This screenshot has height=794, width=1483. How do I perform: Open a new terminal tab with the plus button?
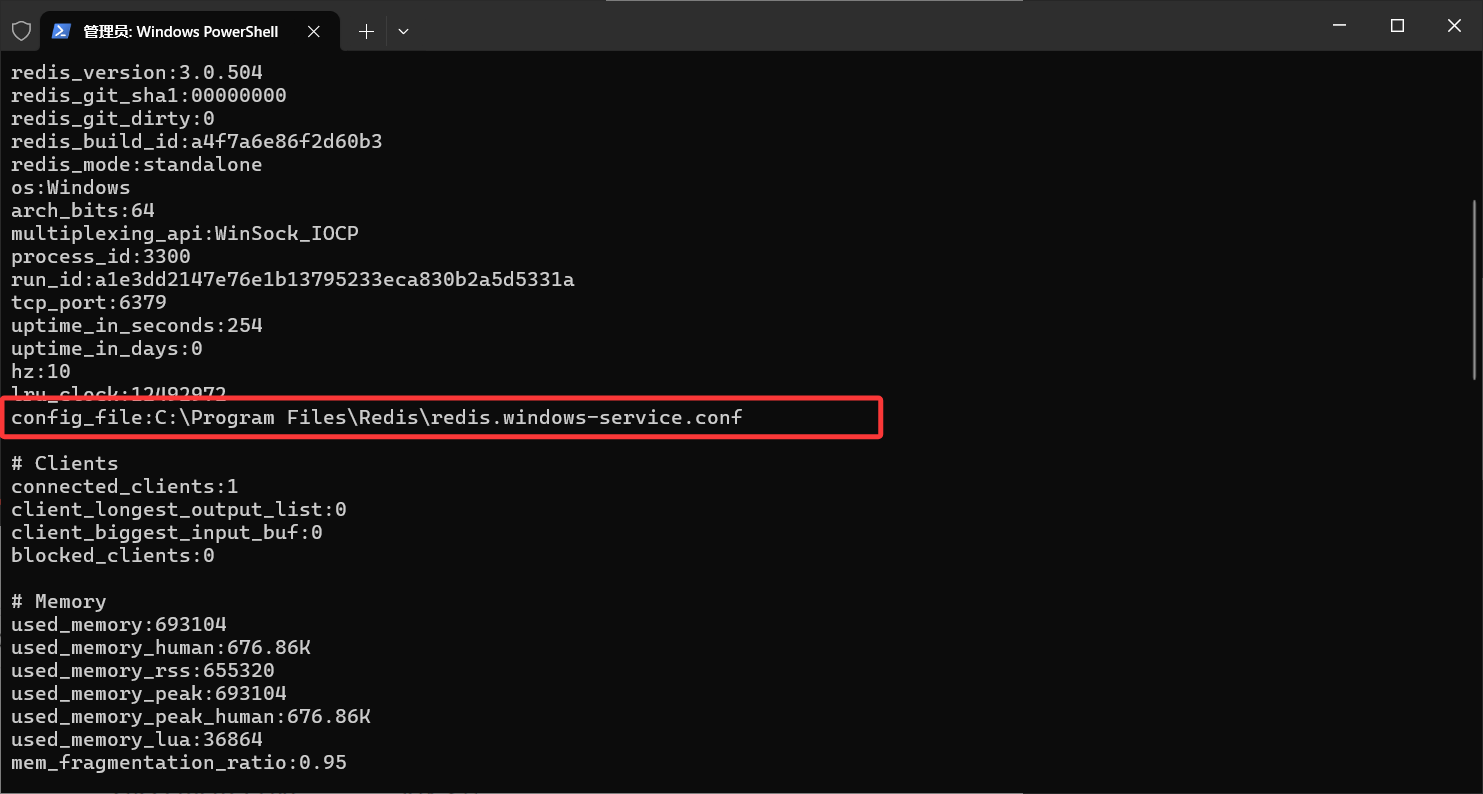click(x=365, y=31)
